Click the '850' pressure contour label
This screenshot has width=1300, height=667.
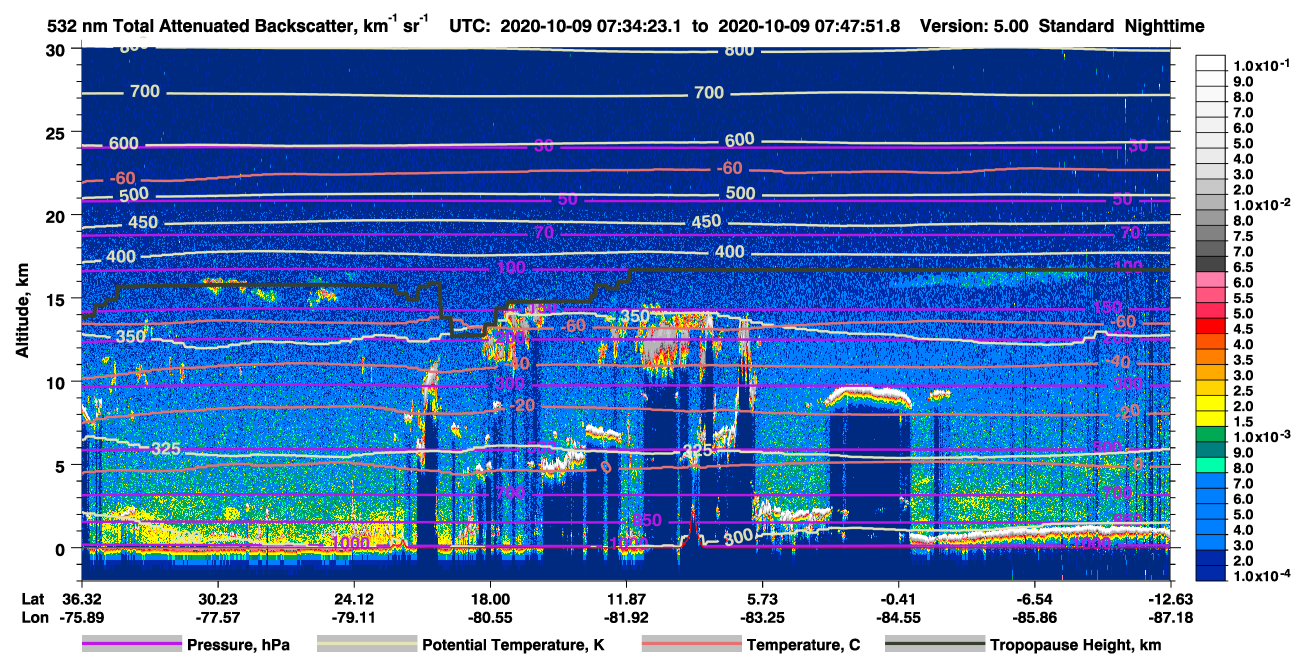[648, 520]
